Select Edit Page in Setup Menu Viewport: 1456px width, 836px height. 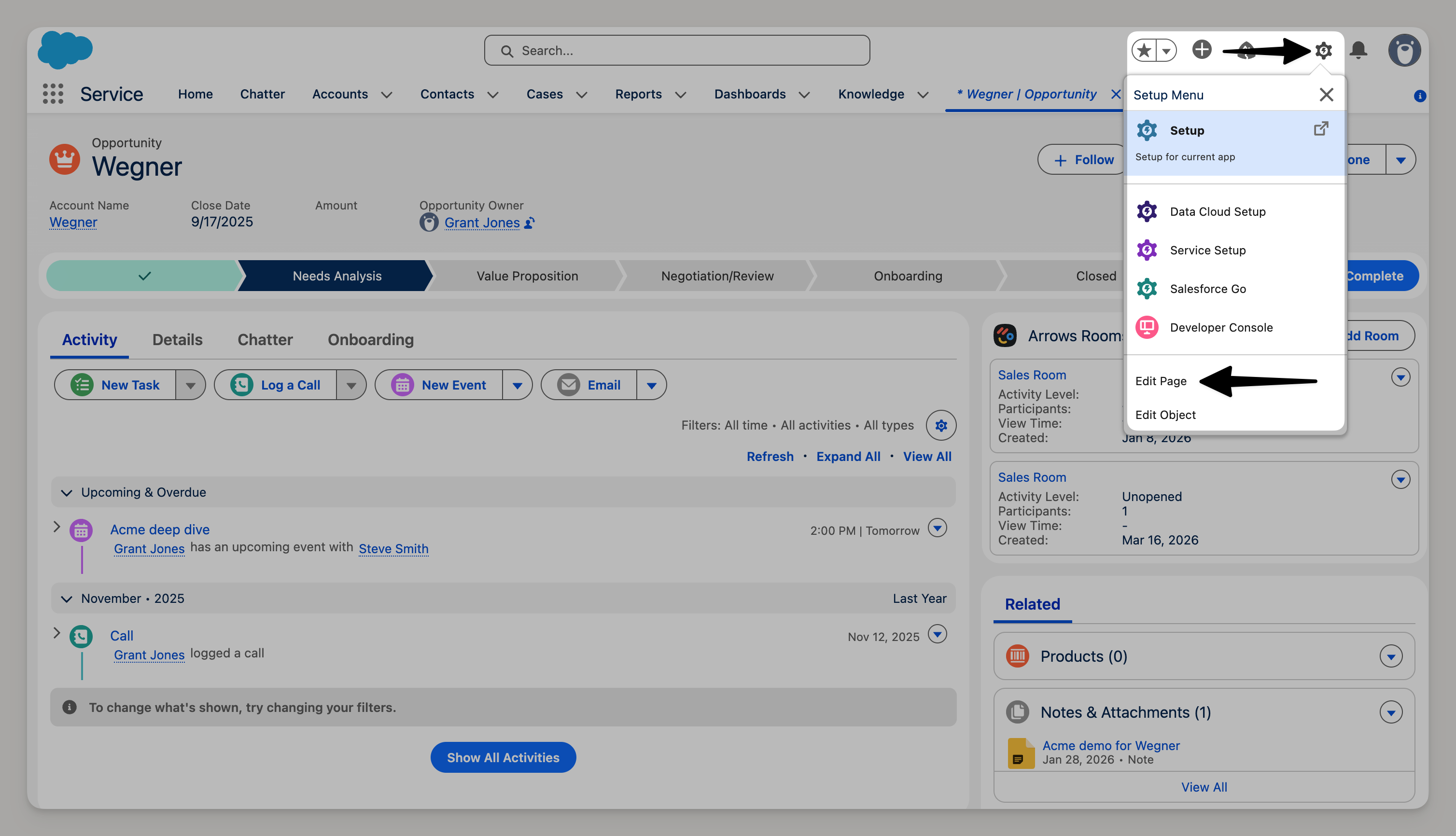click(x=1161, y=381)
